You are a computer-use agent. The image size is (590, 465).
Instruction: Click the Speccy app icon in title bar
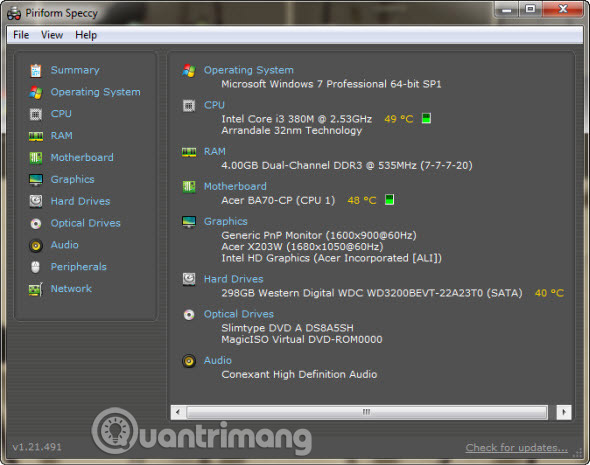[14, 14]
